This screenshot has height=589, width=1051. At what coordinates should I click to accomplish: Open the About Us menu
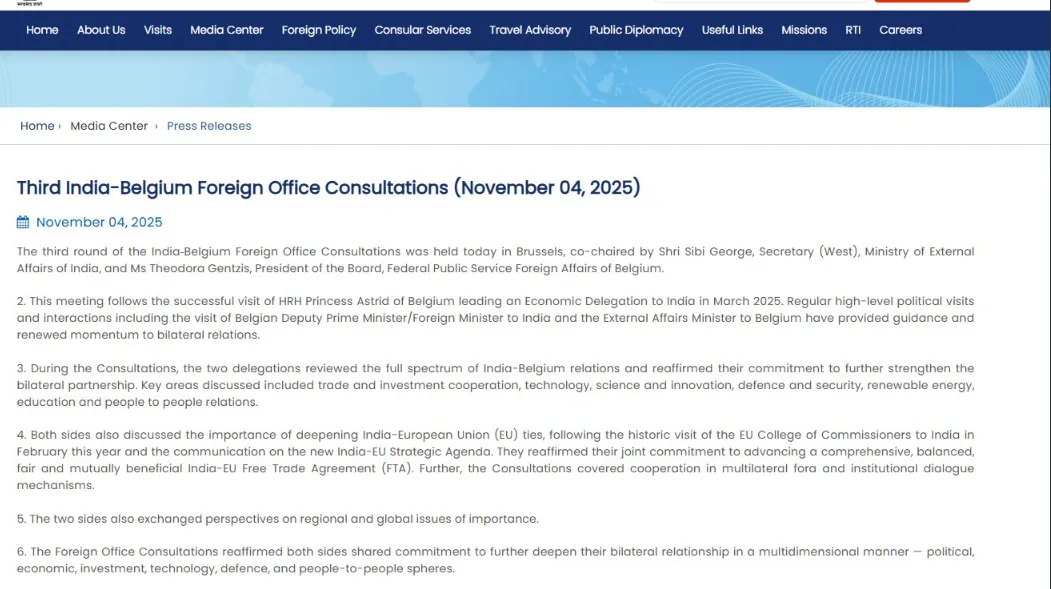pyautogui.click(x=101, y=30)
